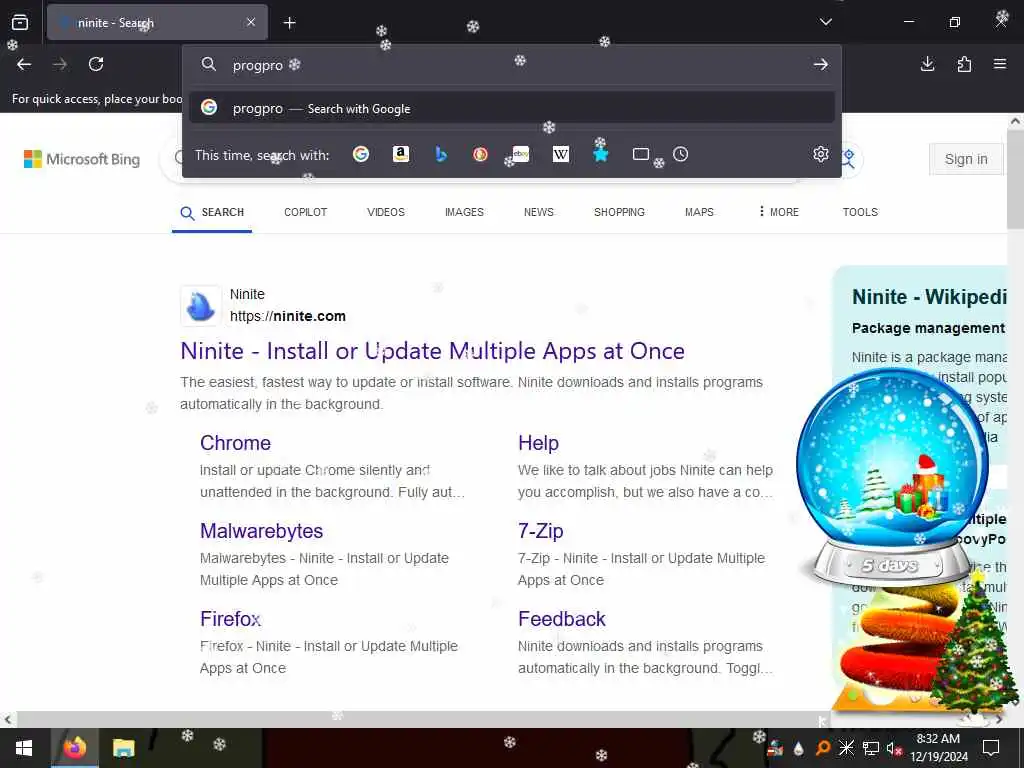Search bookmarks using the star icon
The image size is (1024, 768).
[601, 154]
